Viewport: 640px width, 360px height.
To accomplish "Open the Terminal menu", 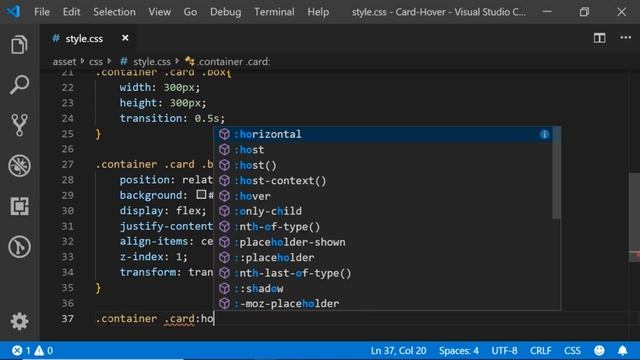I will 274,12.
